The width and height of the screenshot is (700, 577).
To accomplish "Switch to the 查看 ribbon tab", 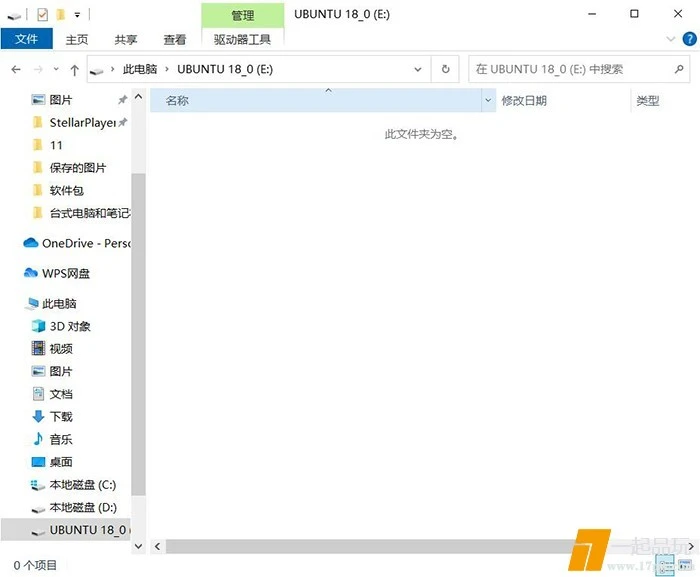I will [175, 39].
